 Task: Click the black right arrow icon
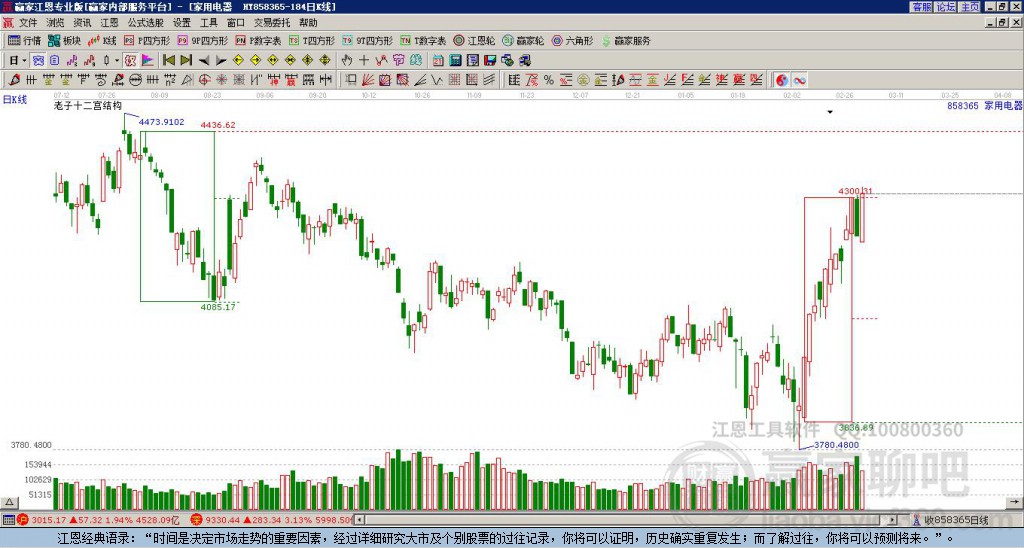pos(221,61)
